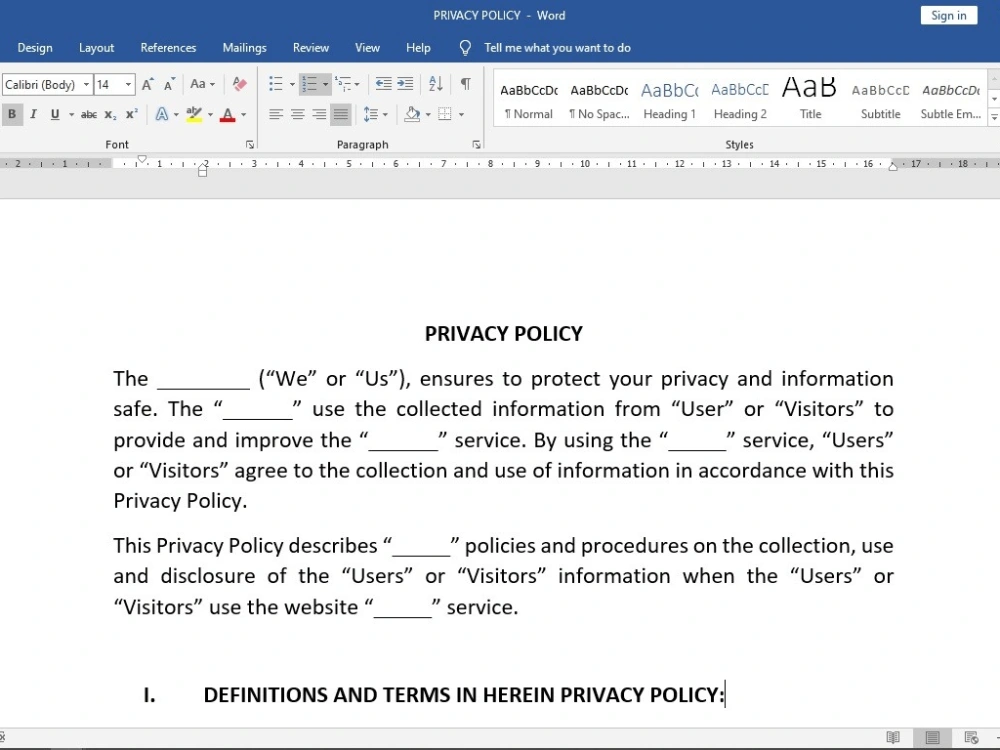Open Change Case Aa dropdown
Screen dimensions: 1000x750
[x=203, y=84]
